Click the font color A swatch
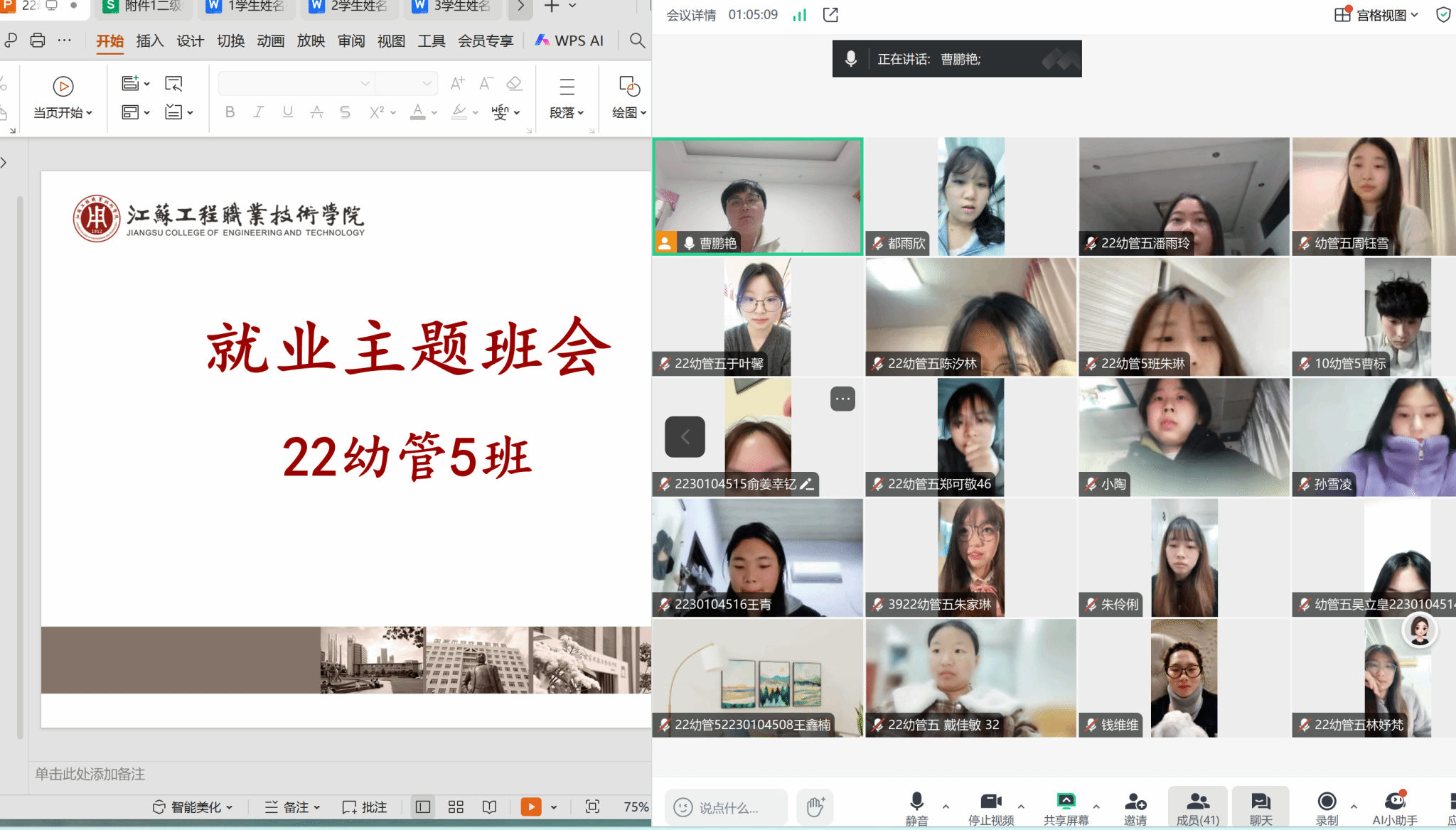1456x830 pixels. click(418, 112)
